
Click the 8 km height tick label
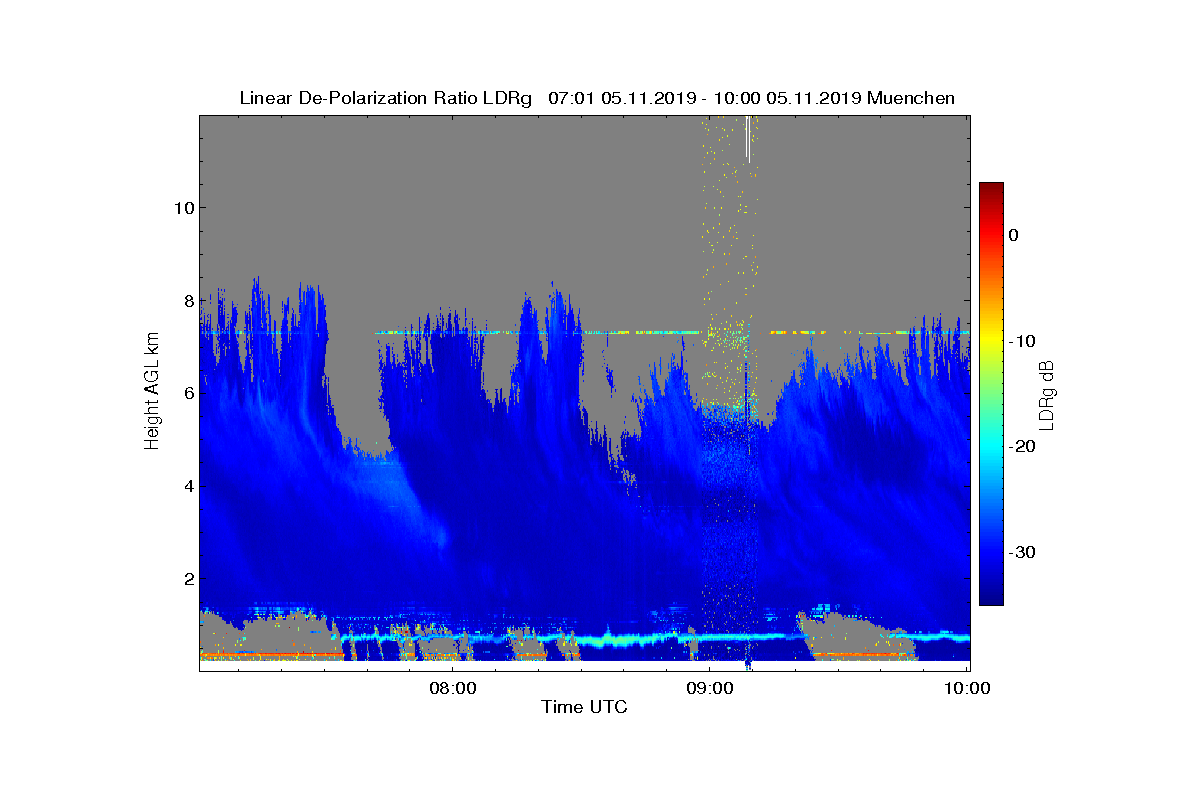[x=187, y=300]
